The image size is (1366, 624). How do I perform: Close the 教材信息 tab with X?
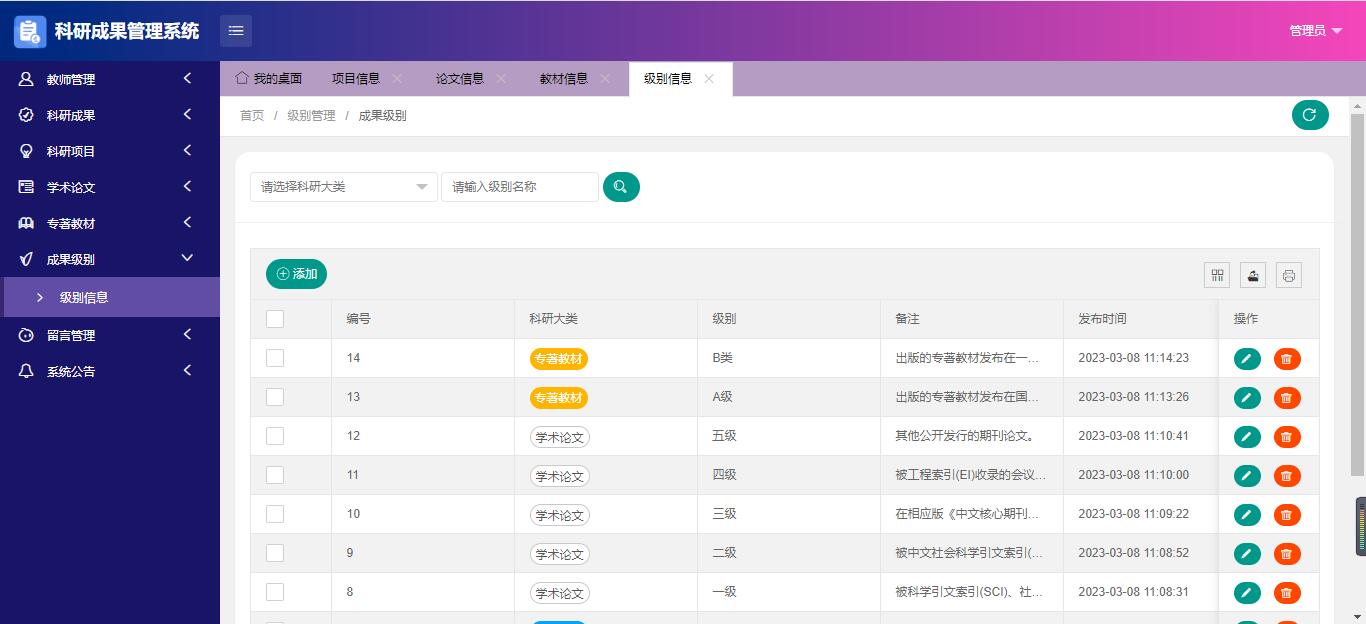click(605, 79)
